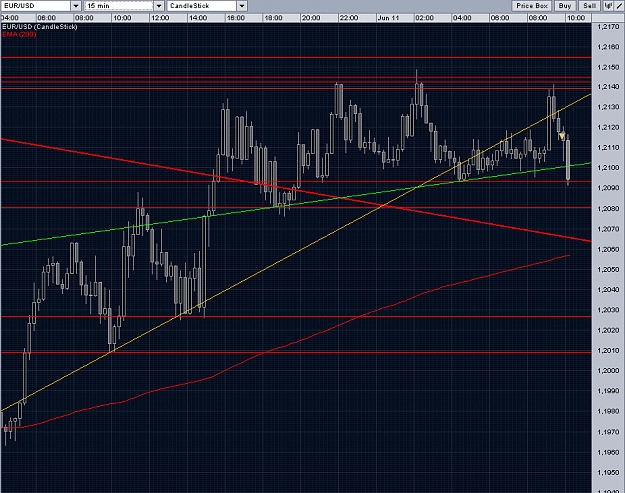Screen dimensions: 625x493
Task: Click the 12:00 time axis label
Action: 160,18
